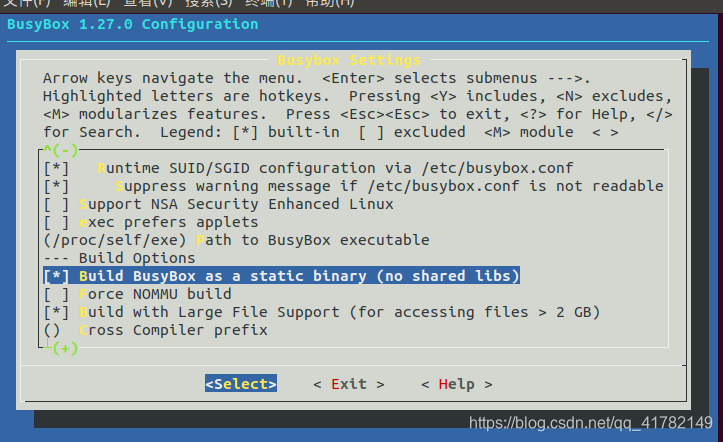Screen dimensions: 723x442
Task: Select Cross Compiler prefix entry
Action: coord(155,330)
